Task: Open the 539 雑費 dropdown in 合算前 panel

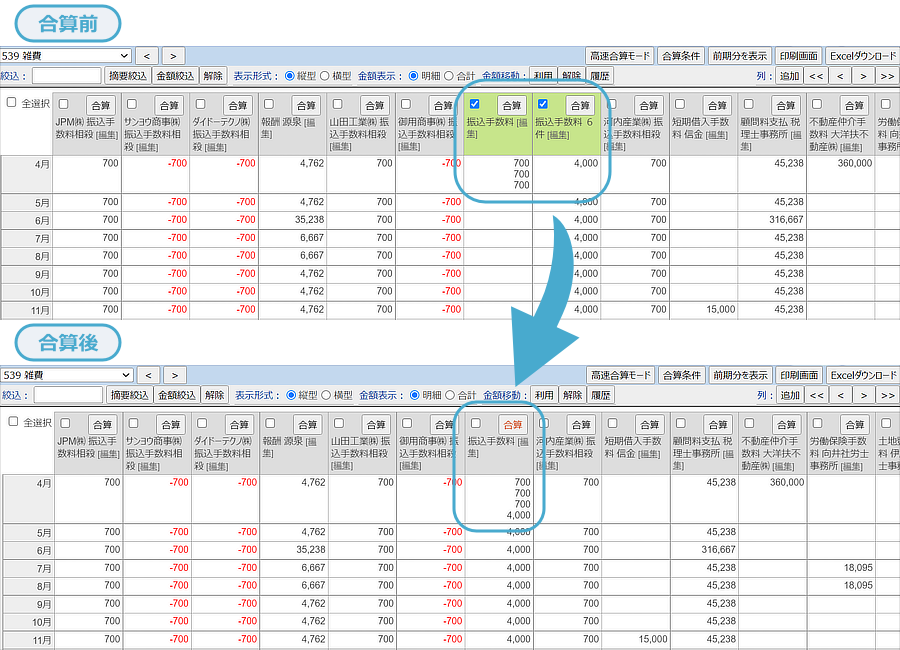Action: coord(66,56)
